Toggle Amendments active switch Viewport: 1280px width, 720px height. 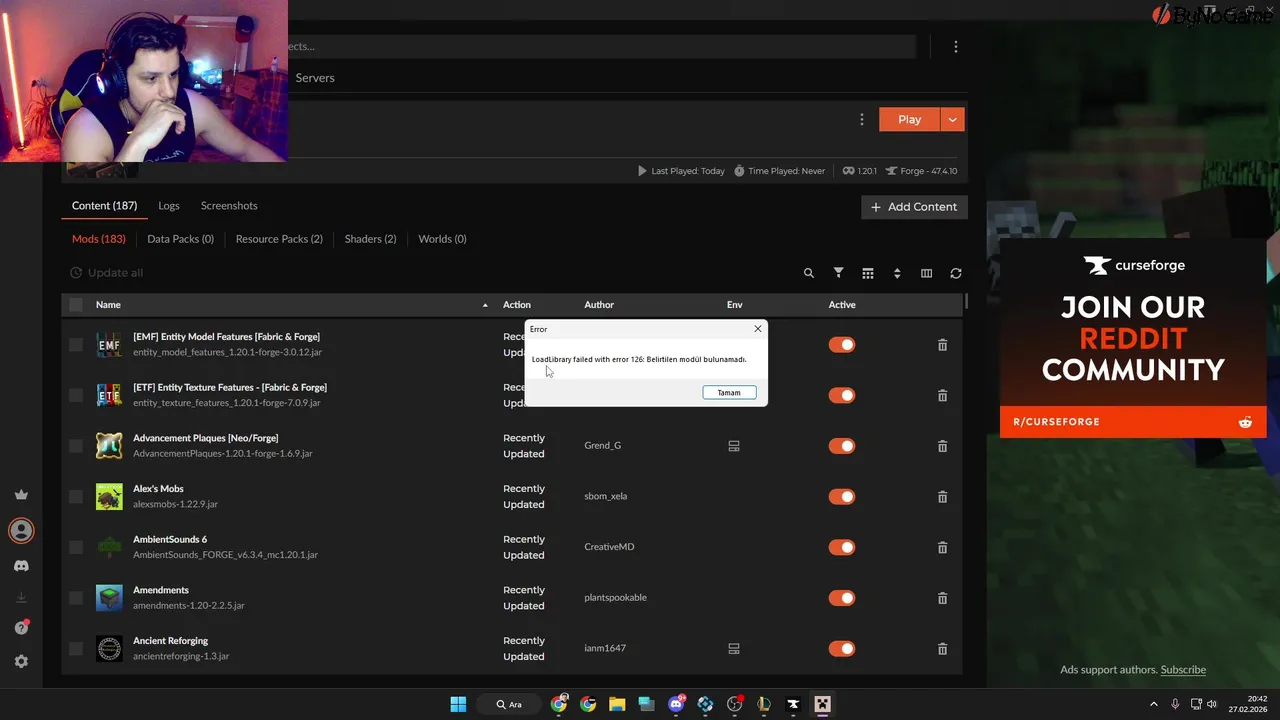tap(842, 598)
